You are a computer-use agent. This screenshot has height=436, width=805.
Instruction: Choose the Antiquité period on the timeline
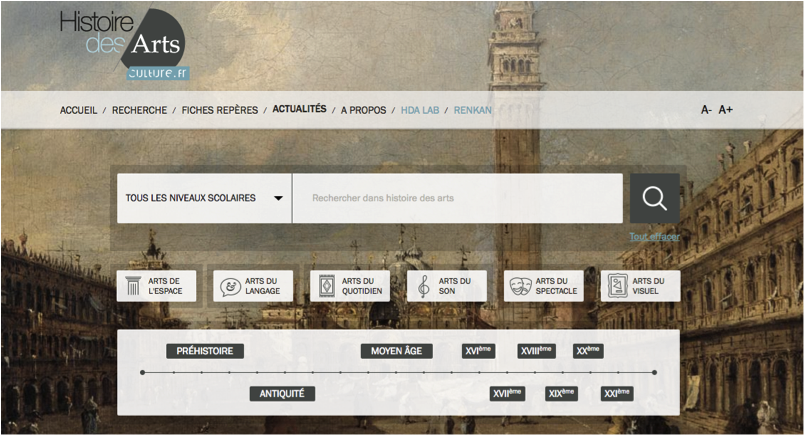(282, 394)
